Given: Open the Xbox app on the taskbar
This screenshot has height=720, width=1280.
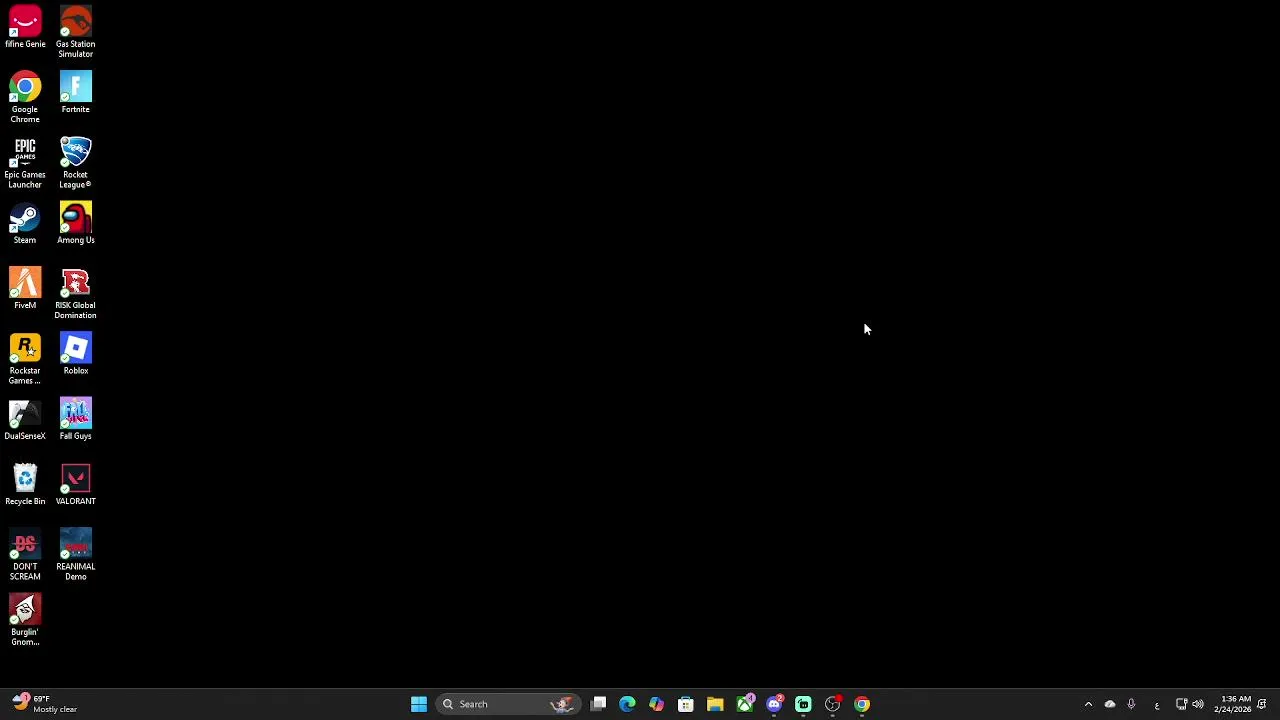Looking at the screenshot, I should pyautogui.click(x=745, y=704).
